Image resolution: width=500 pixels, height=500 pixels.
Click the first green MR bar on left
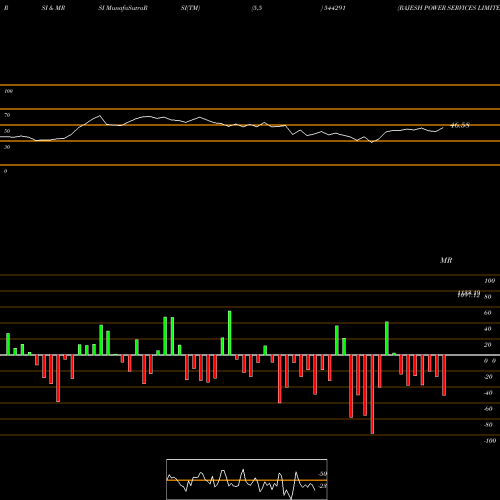[x=8, y=344]
